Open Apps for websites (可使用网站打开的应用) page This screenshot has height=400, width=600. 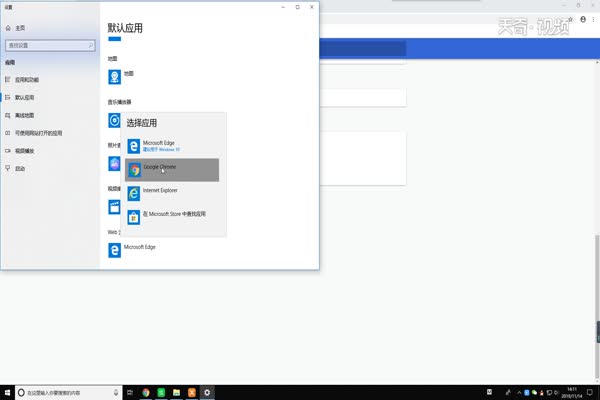point(34,133)
